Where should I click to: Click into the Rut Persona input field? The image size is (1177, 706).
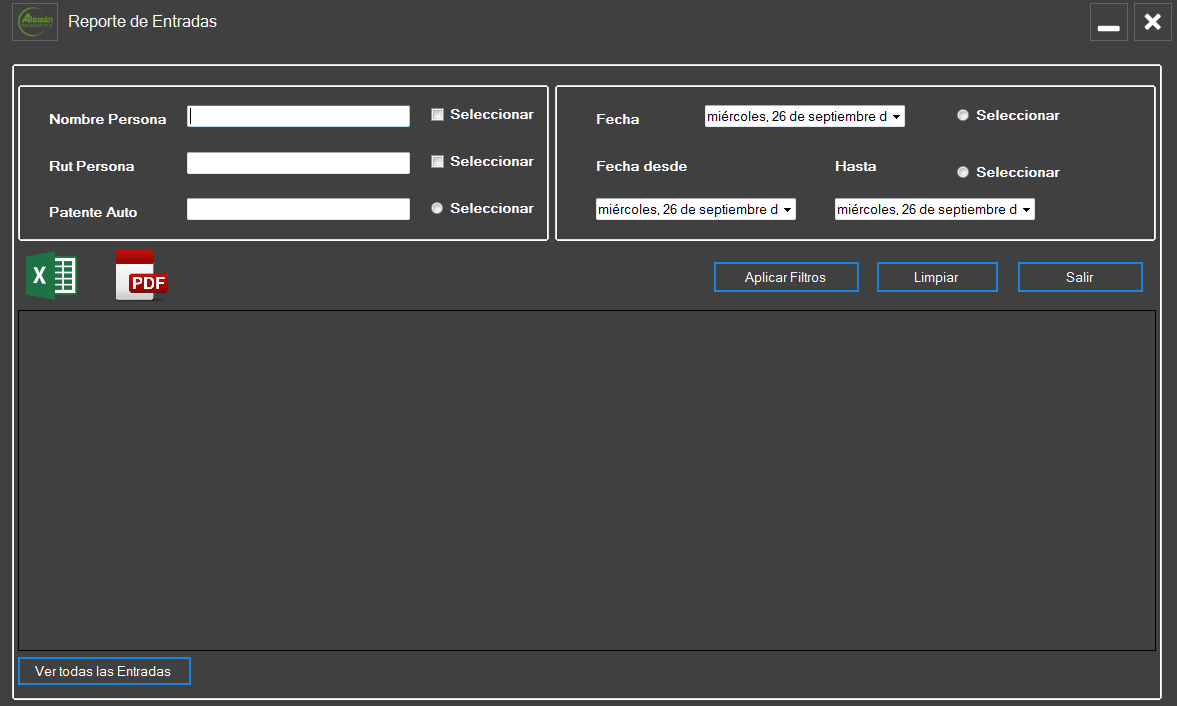tap(298, 163)
